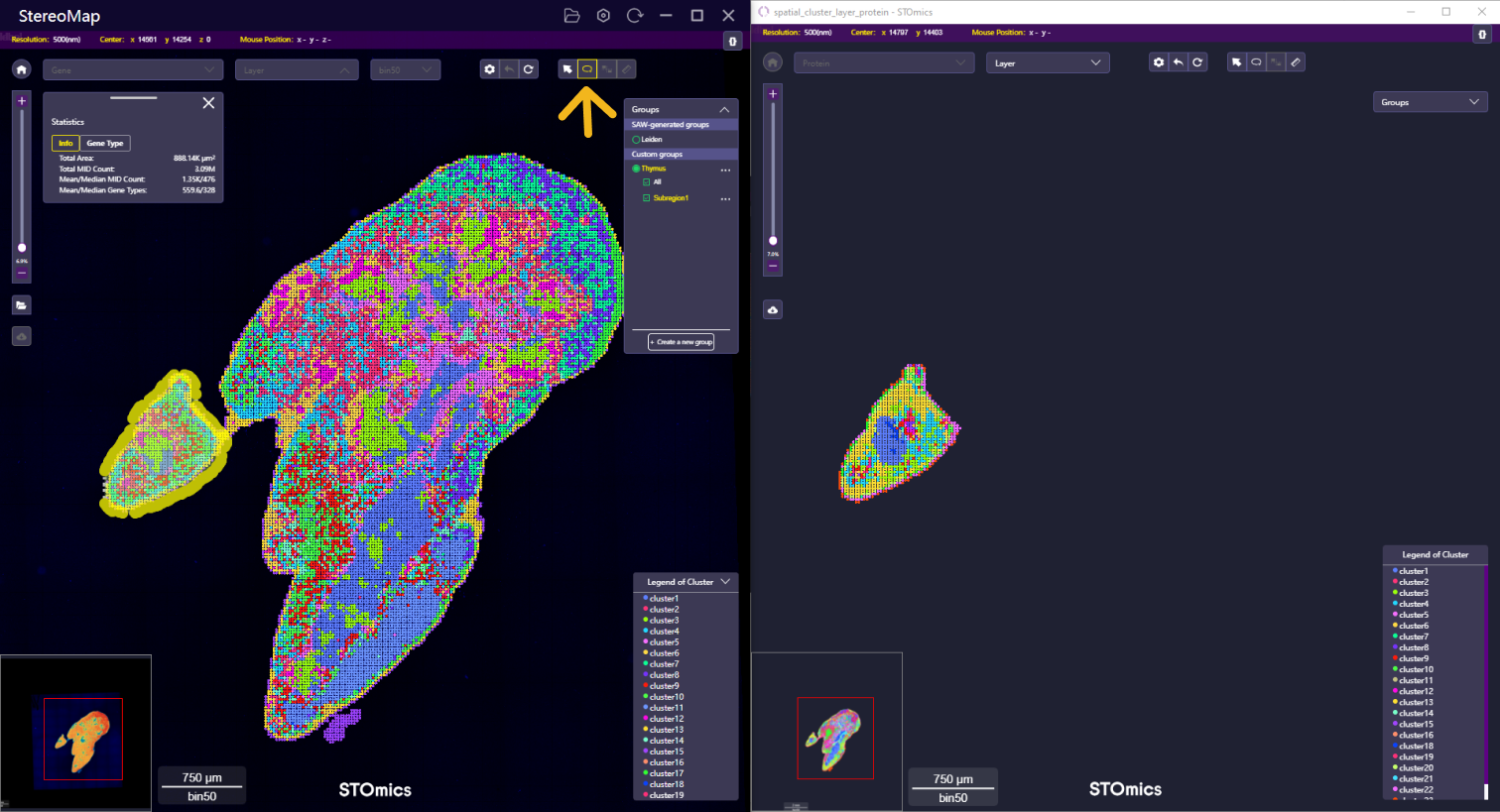Click Create a new group button

[x=682, y=342]
